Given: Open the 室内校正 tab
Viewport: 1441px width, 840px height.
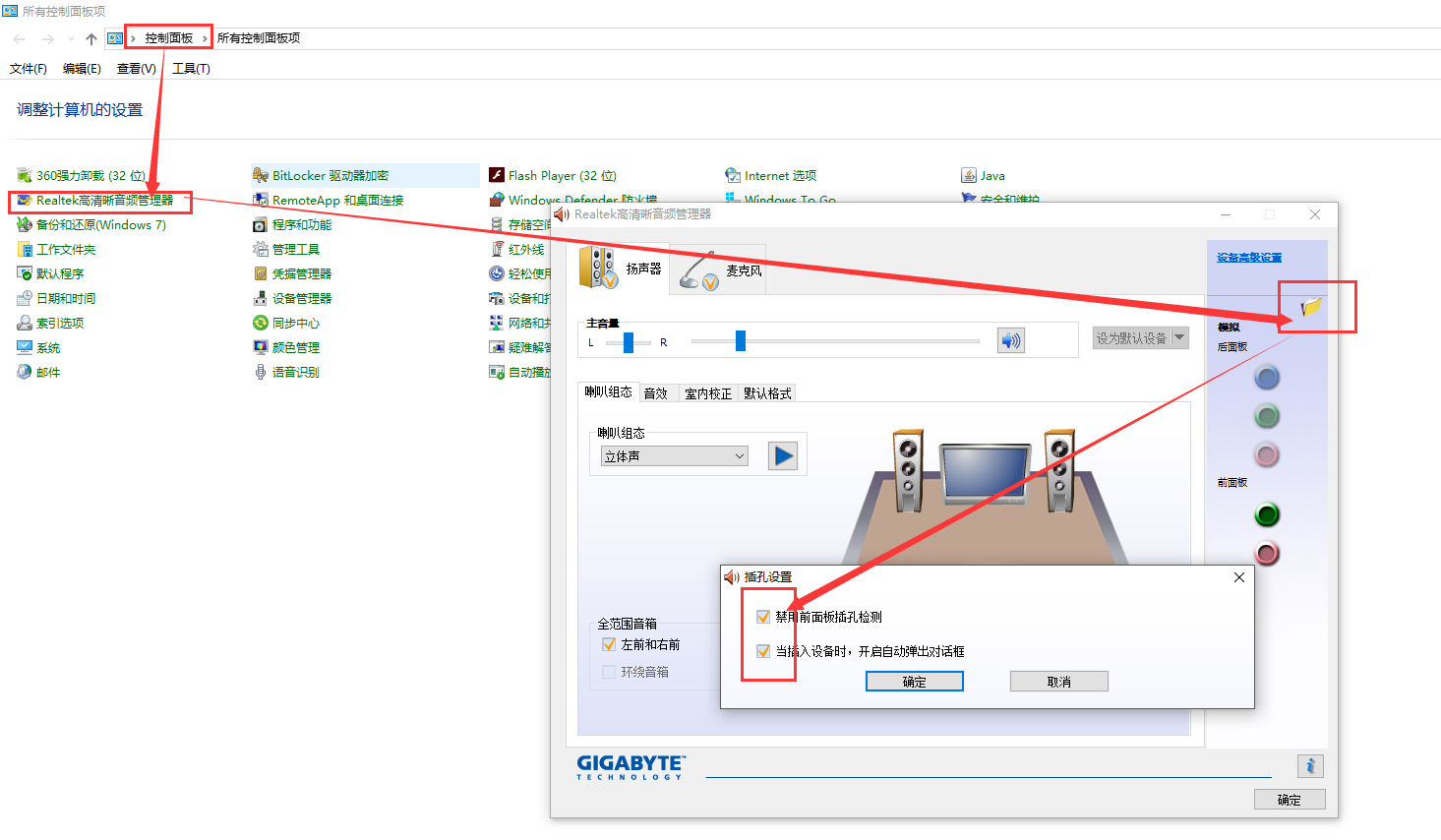Looking at the screenshot, I should pos(708,393).
